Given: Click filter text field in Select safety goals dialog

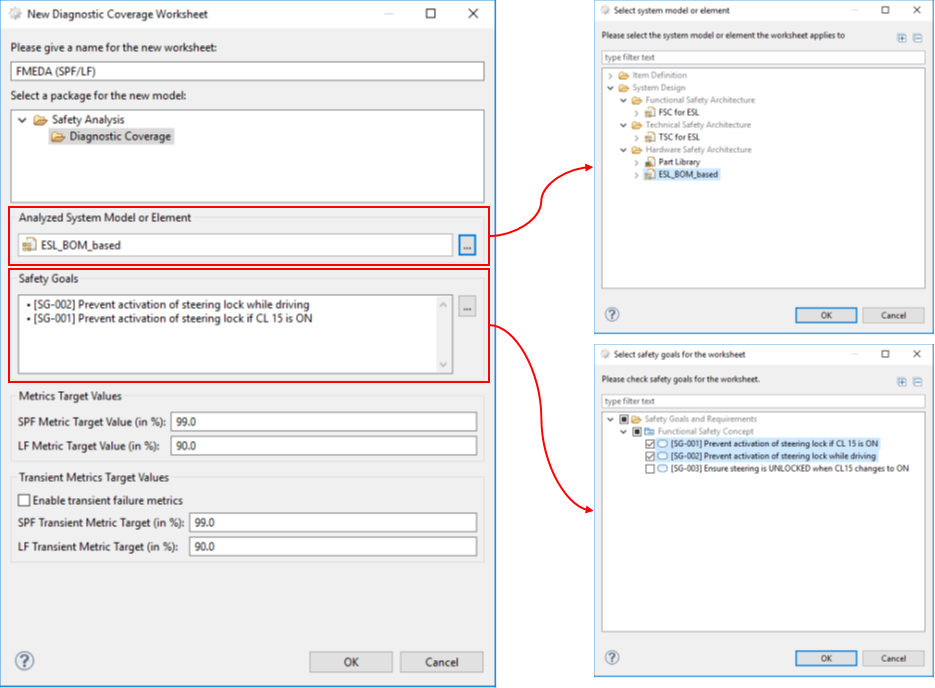Looking at the screenshot, I should coord(763,401).
